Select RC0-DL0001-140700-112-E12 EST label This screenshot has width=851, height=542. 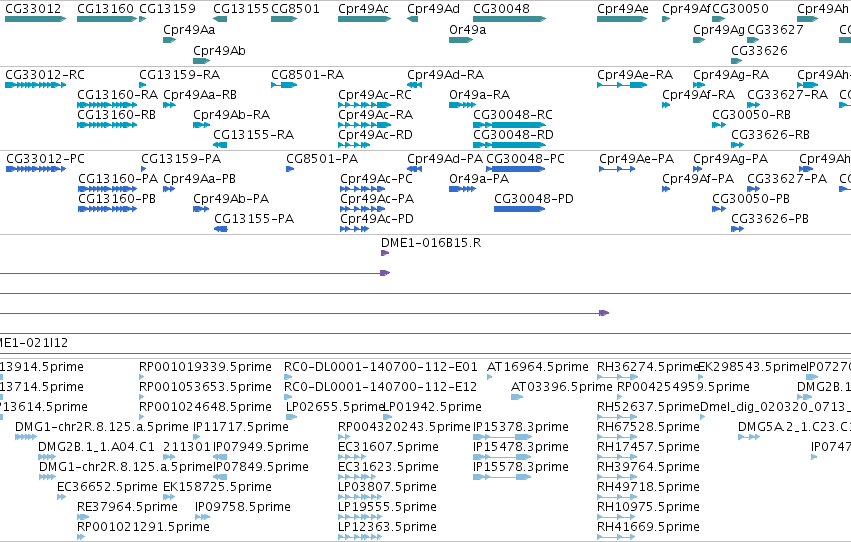(380, 387)
